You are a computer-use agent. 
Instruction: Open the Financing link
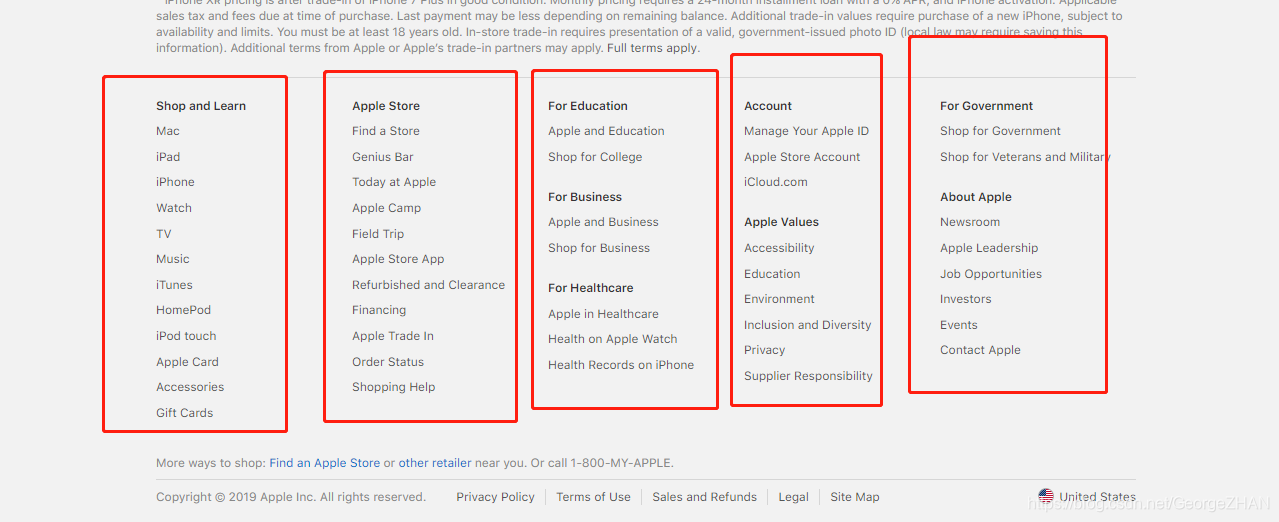coord(379,310)
